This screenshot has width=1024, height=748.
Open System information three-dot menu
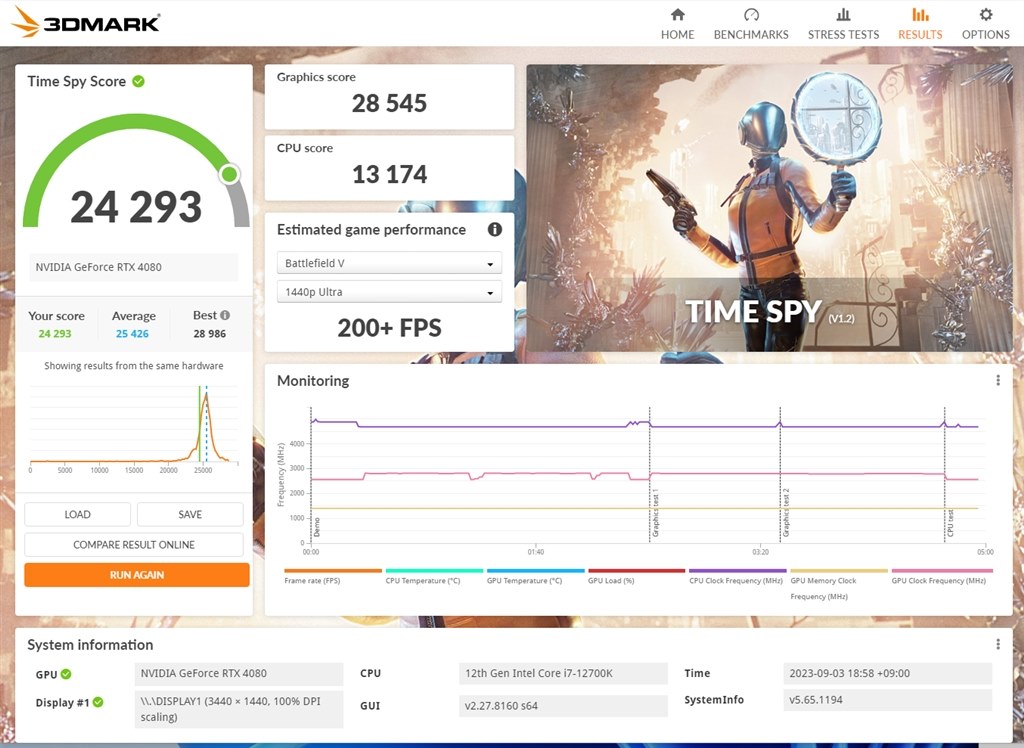click(998, 644)
